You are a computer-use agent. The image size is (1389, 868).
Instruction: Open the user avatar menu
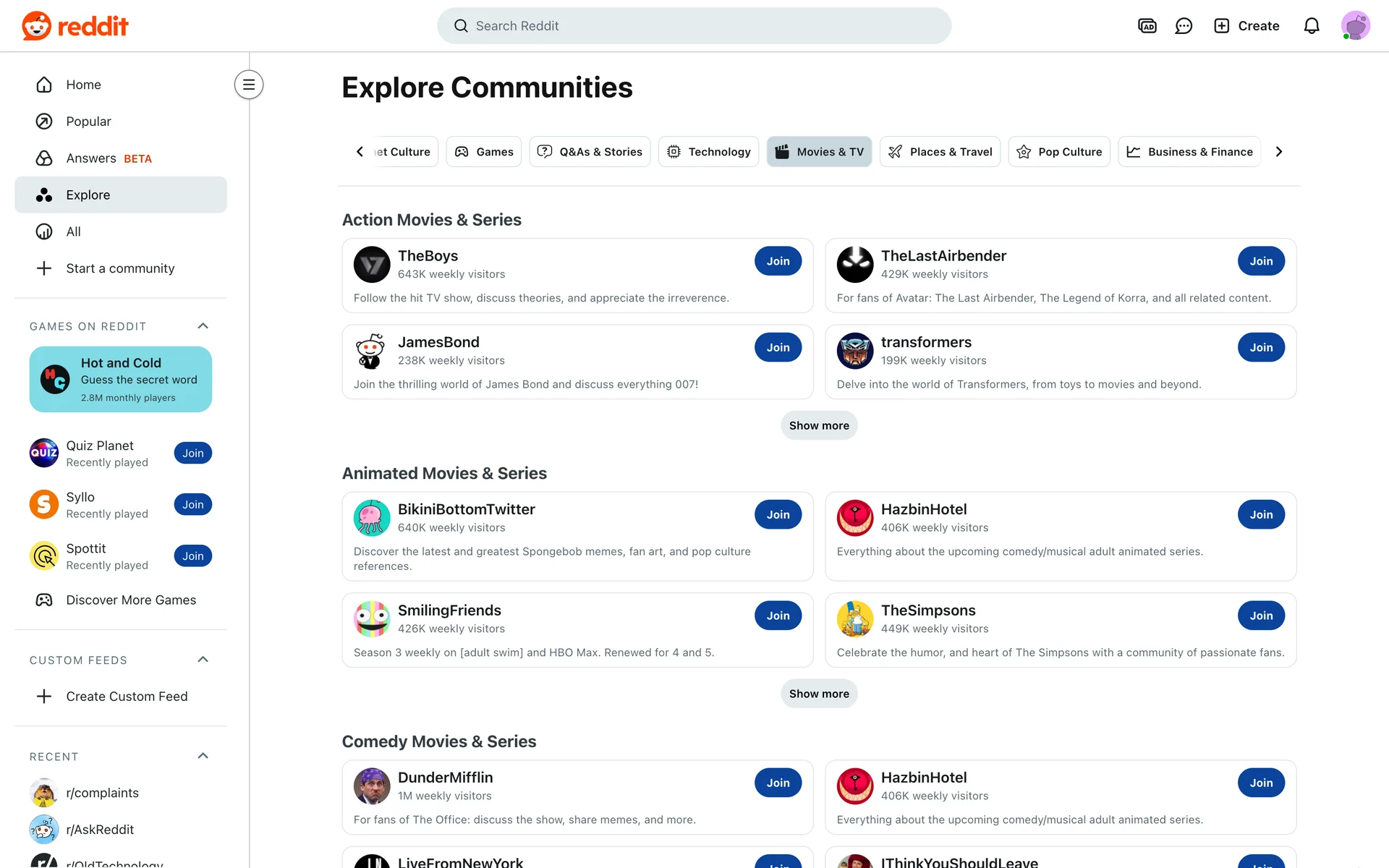point(1354,26)
